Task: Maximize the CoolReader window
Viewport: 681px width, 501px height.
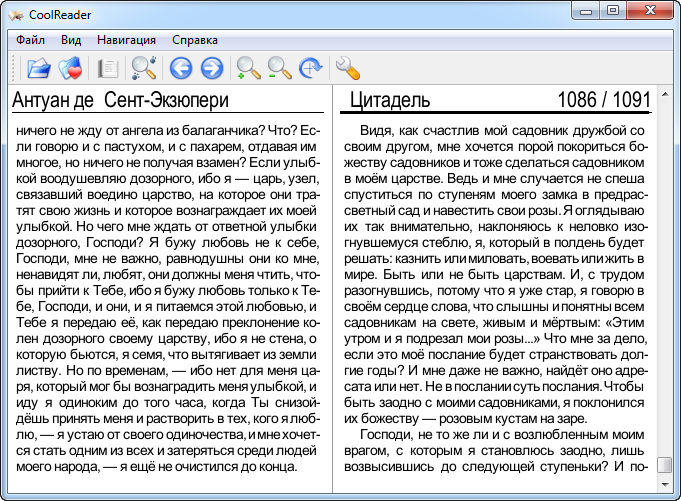Action: click(x=613, y=11)
